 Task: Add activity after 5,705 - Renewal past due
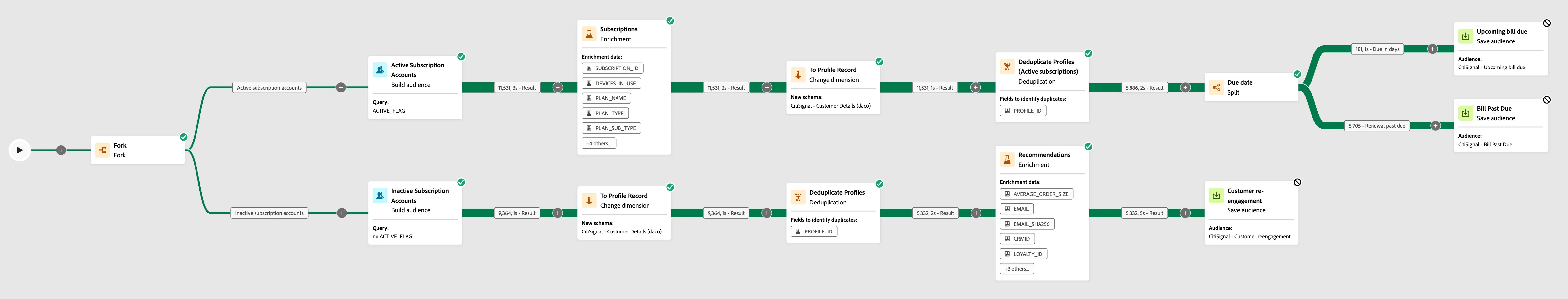(1435, 126)
